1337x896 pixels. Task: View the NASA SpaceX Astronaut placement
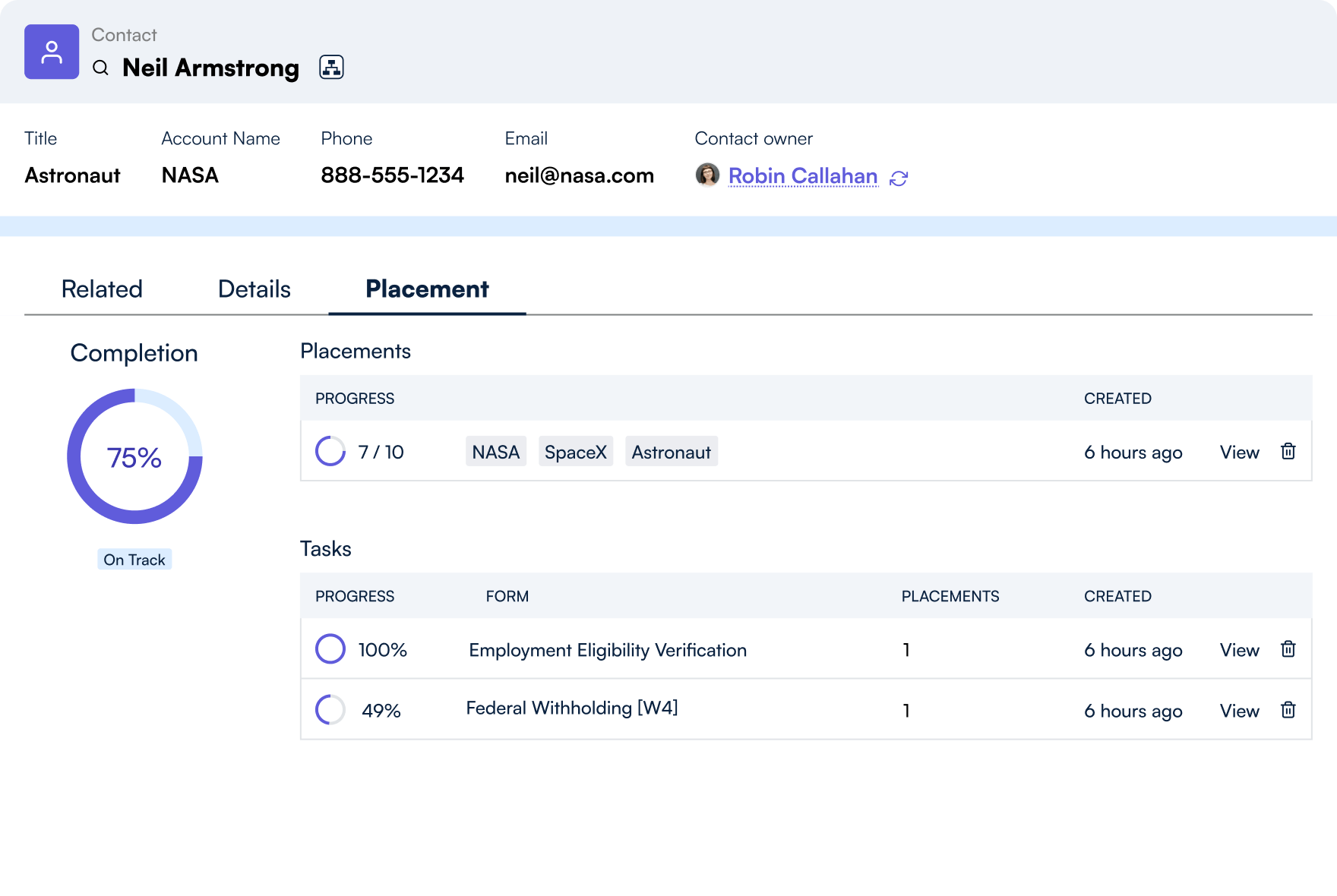pos(1239,452)
